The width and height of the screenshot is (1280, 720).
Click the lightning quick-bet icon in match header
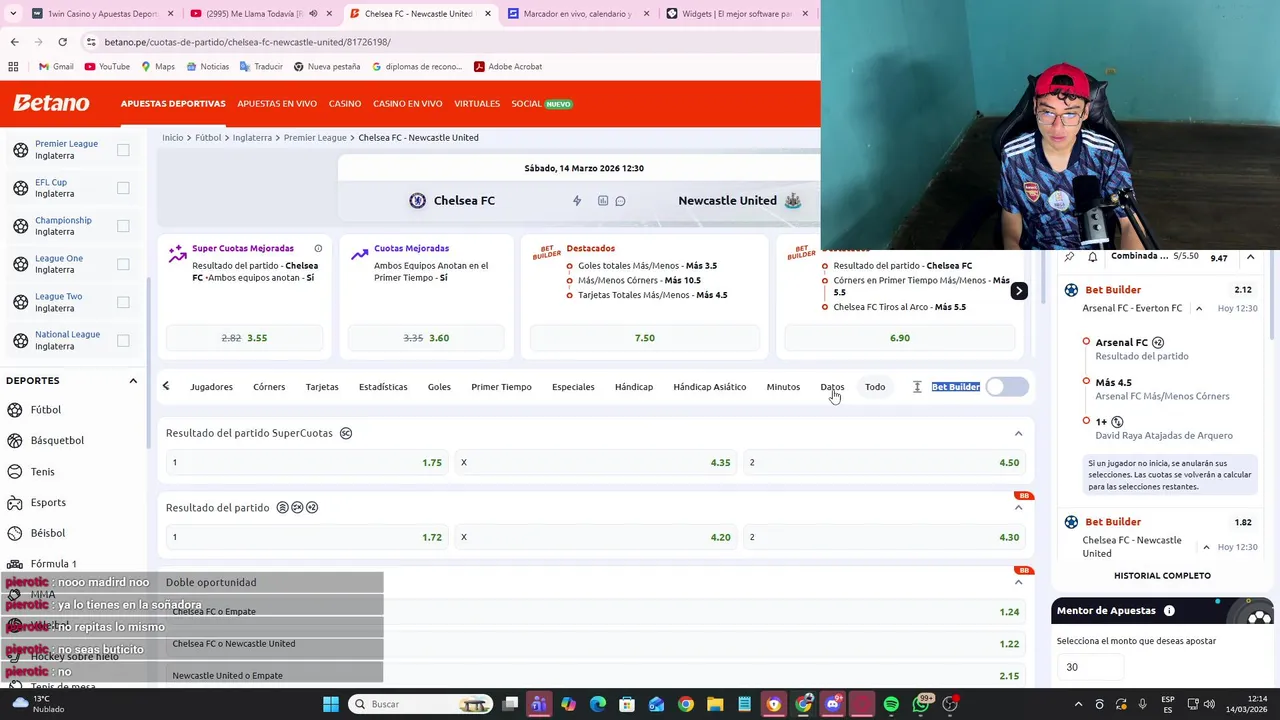coord(577,201)
